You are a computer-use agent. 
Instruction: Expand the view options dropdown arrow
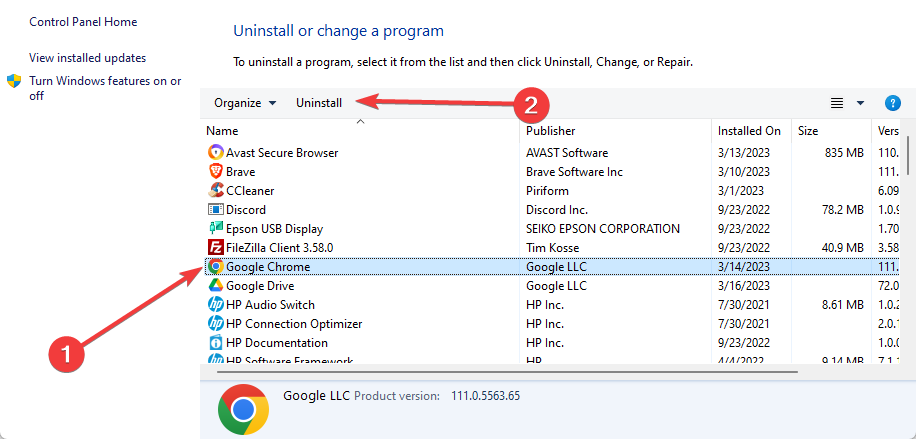[x=860, y=103]
